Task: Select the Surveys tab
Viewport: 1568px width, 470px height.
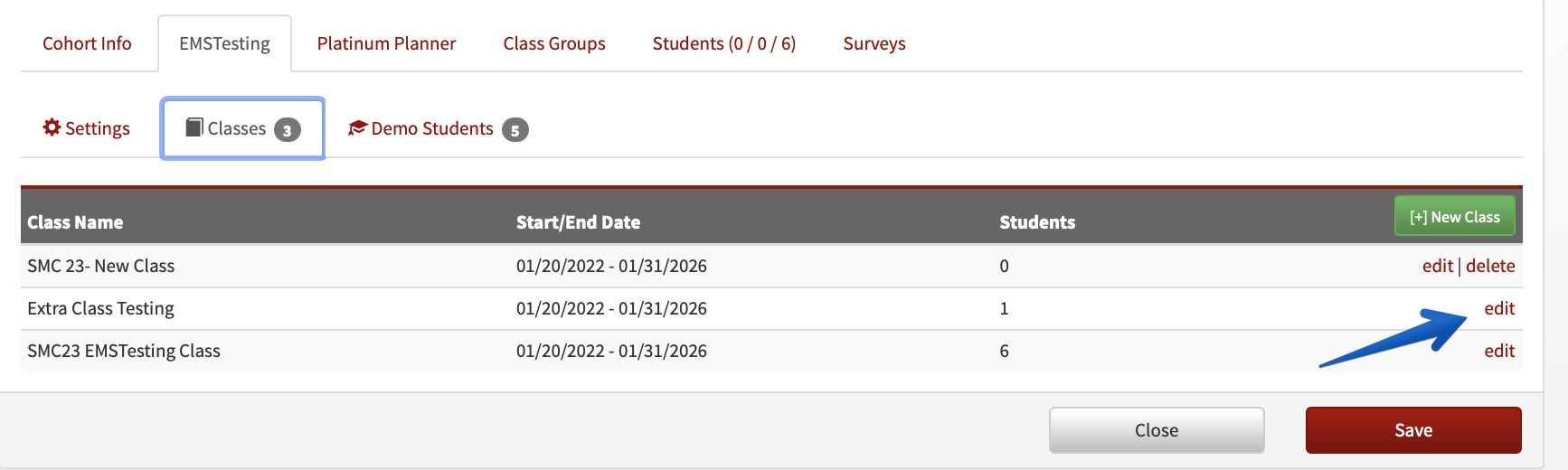Action: click(874, 43)
